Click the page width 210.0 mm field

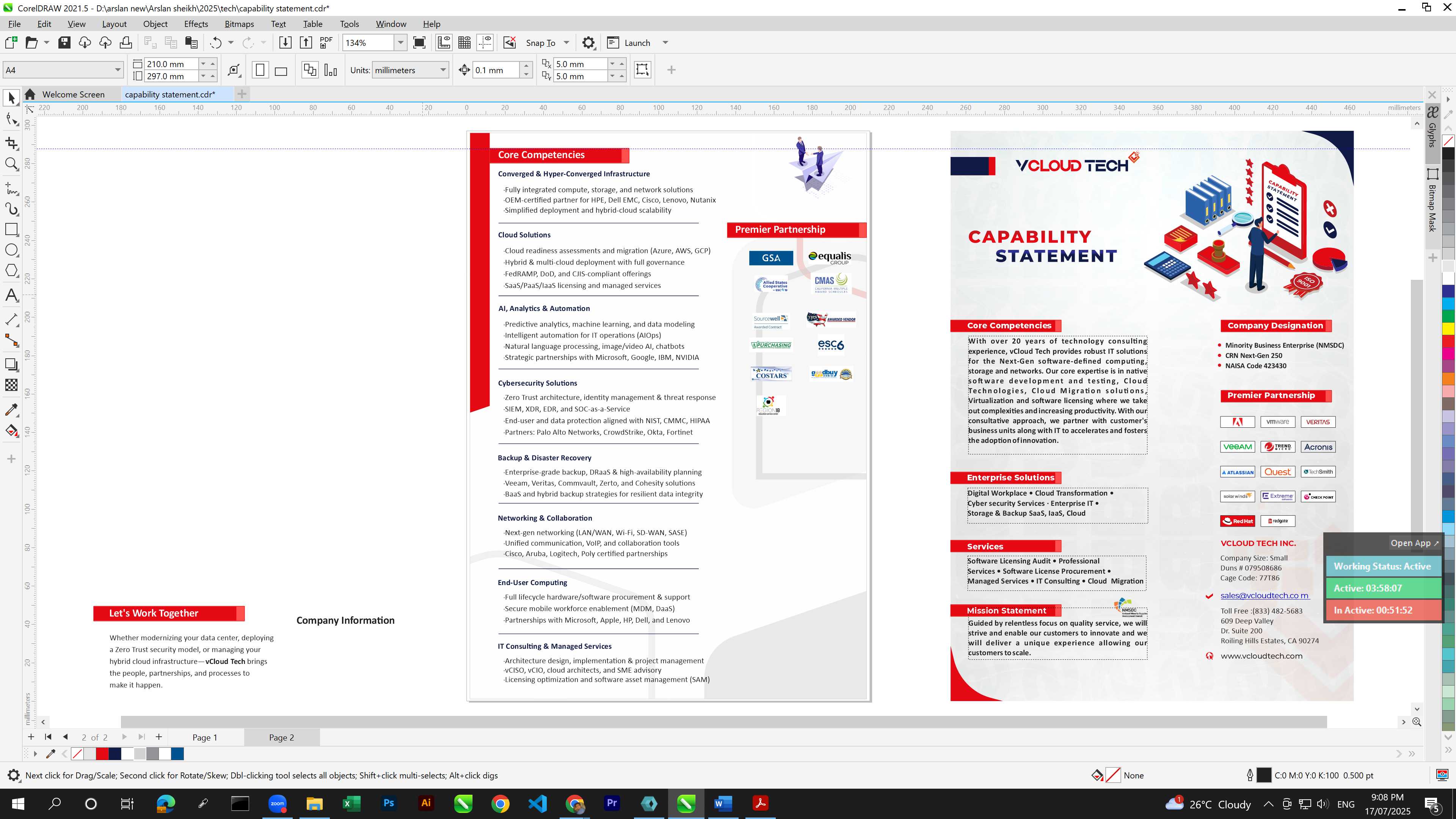(171, 64)
